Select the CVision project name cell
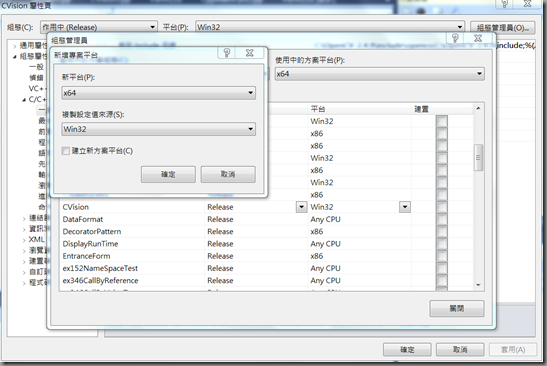547x366 pixels. click(x=132, y=207)
